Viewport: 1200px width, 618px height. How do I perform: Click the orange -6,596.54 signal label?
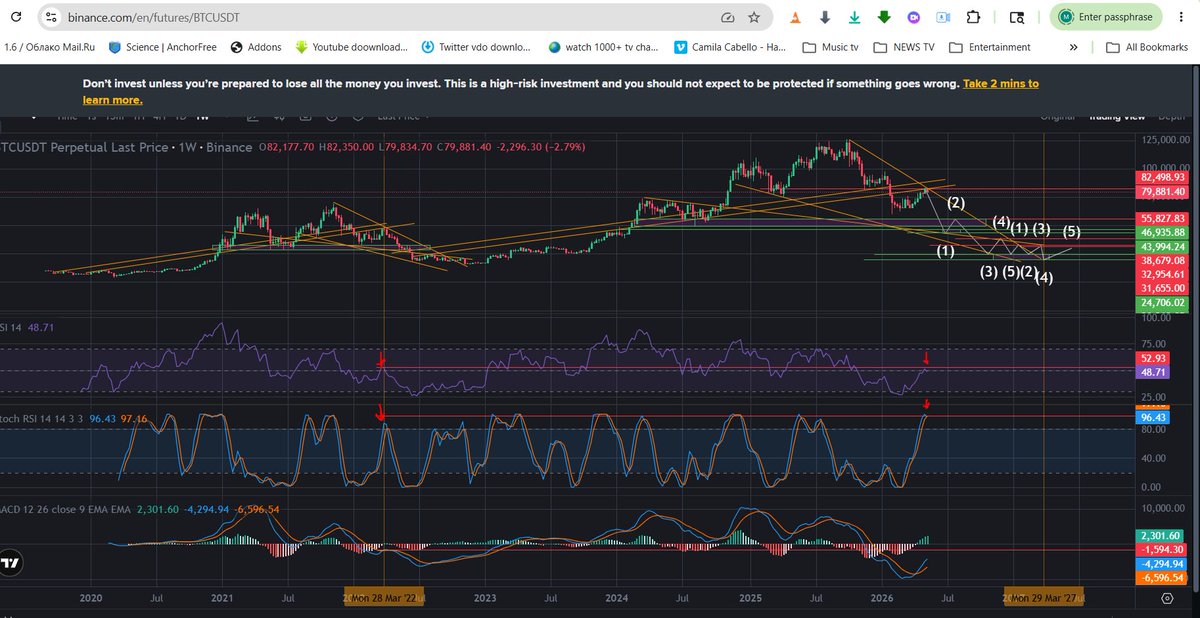pyautogui.click(x=1163, y=578)
